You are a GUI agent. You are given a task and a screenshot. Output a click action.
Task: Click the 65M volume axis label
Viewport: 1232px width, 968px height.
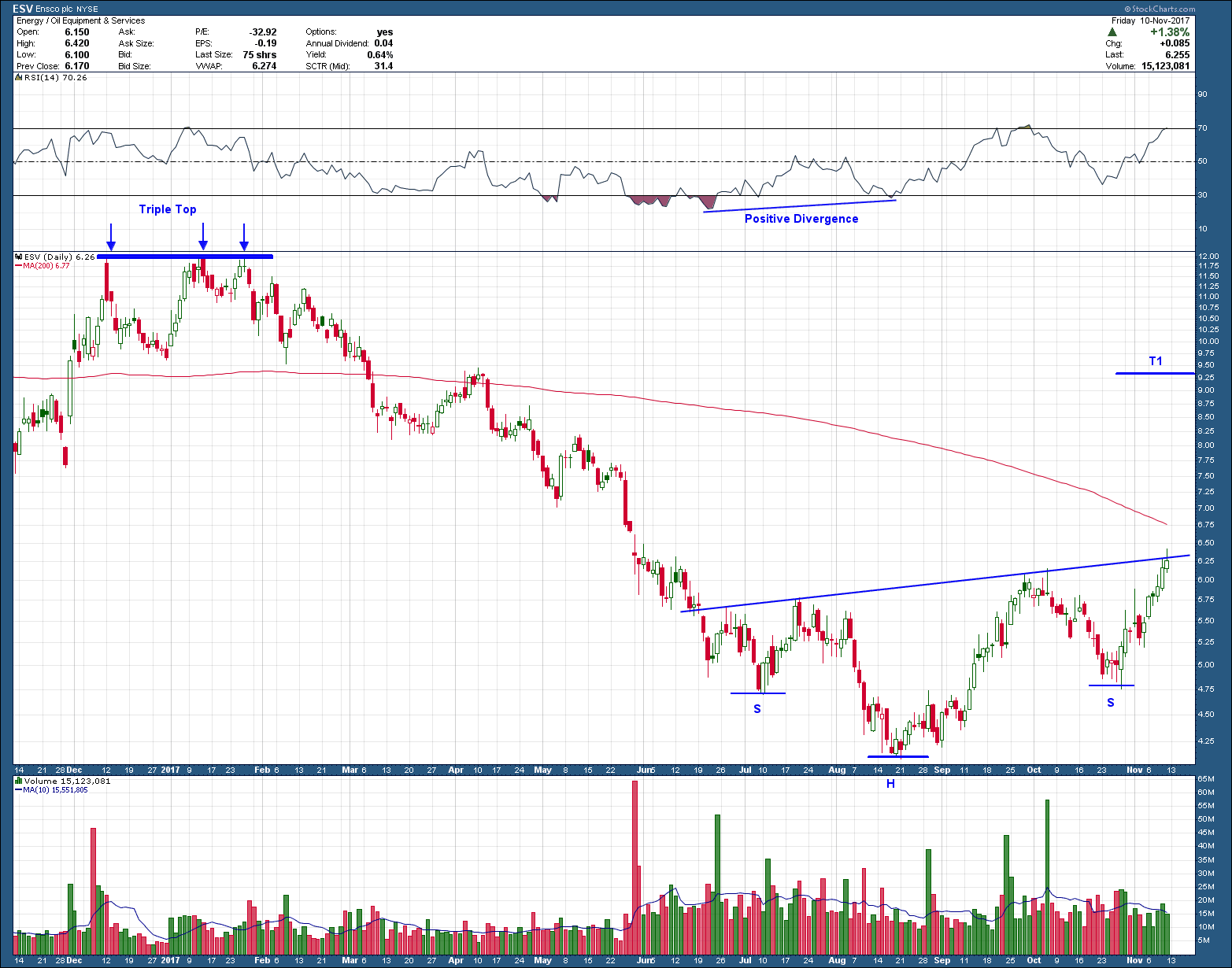[x=1205, y=779]
